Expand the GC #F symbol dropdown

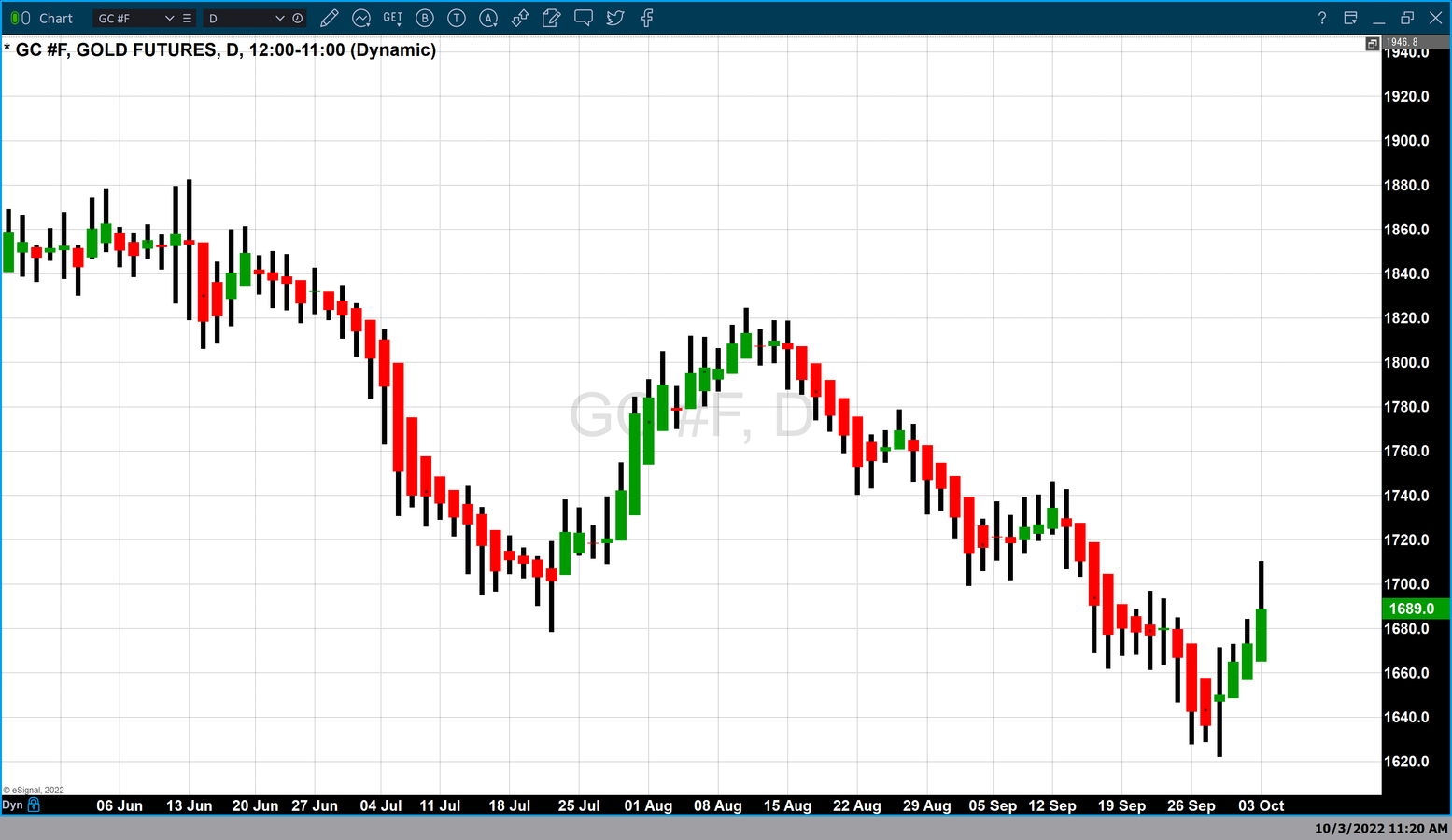pyautogui.click(x=169, y=18)
